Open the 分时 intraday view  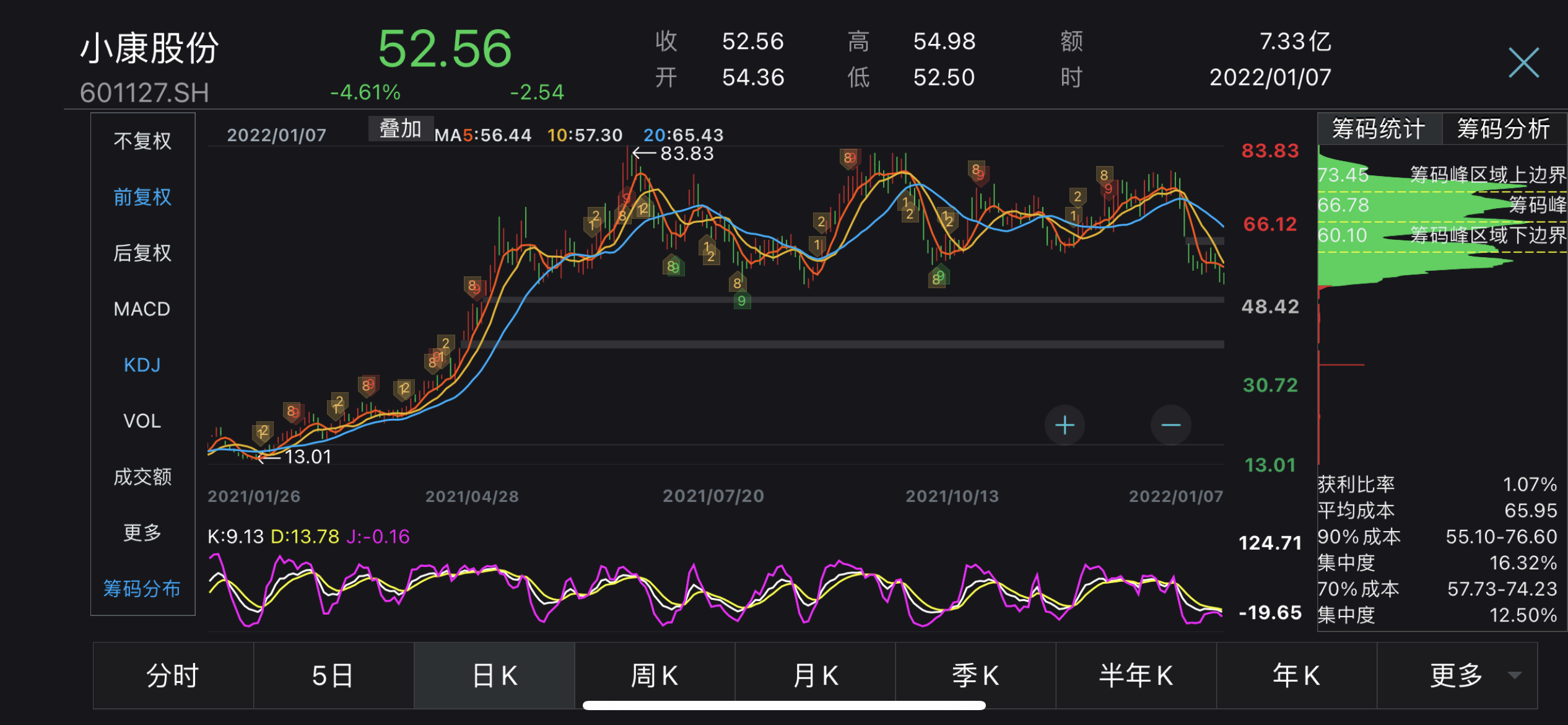tap(172, 675)
